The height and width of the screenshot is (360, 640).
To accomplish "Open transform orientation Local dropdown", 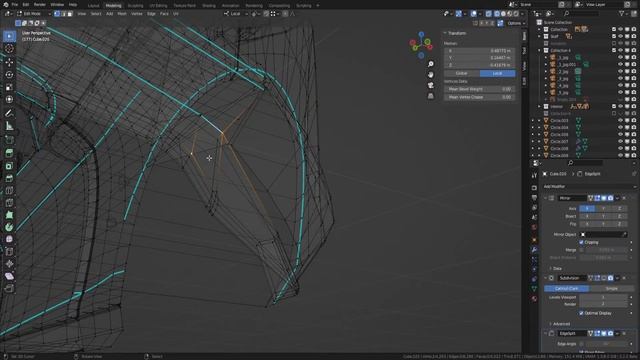I will pos(236,14).
